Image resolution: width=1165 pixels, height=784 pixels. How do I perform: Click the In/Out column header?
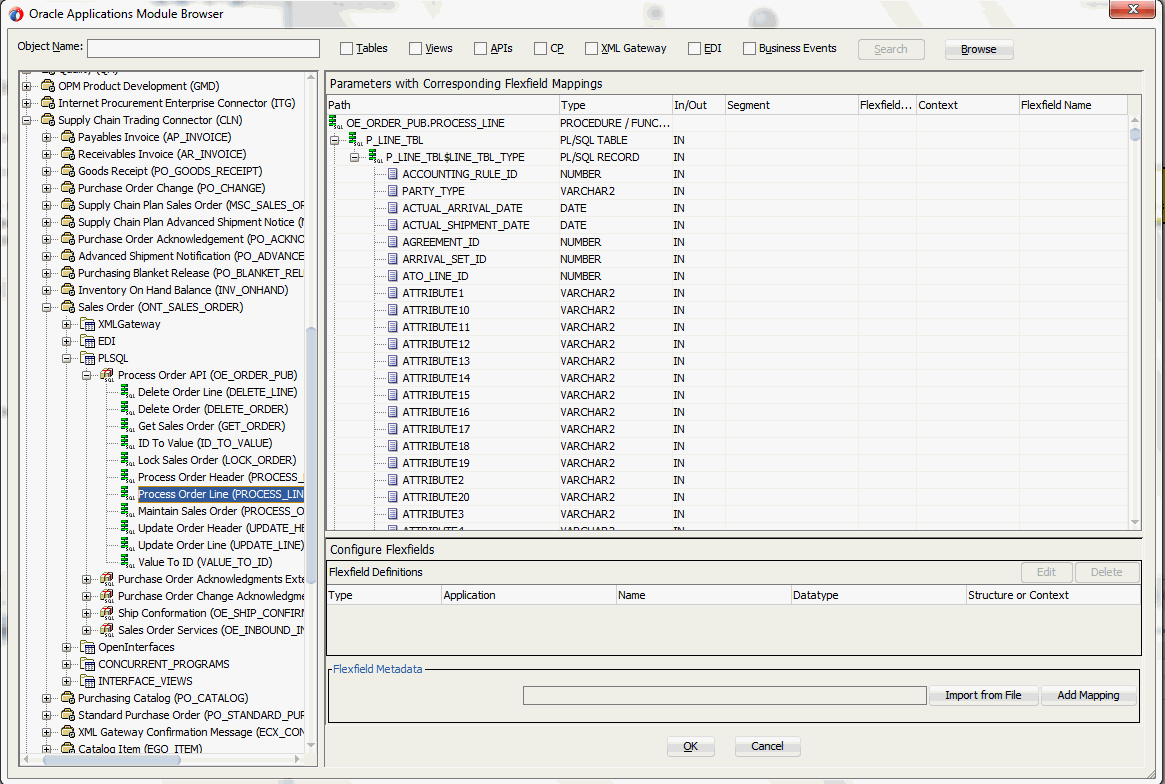(x=698, y=105)
